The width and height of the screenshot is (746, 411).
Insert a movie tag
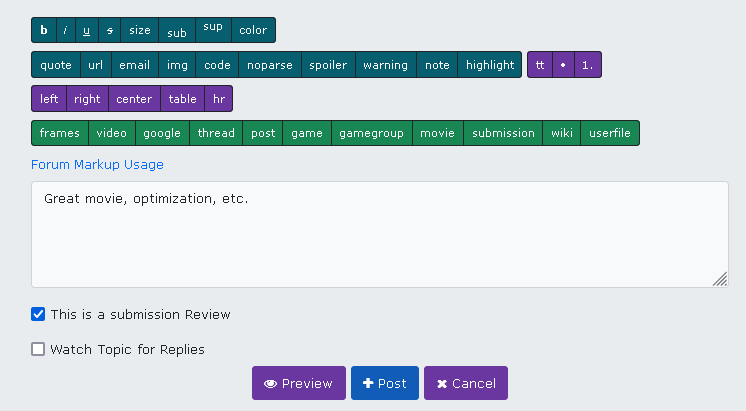click(438, 133)
